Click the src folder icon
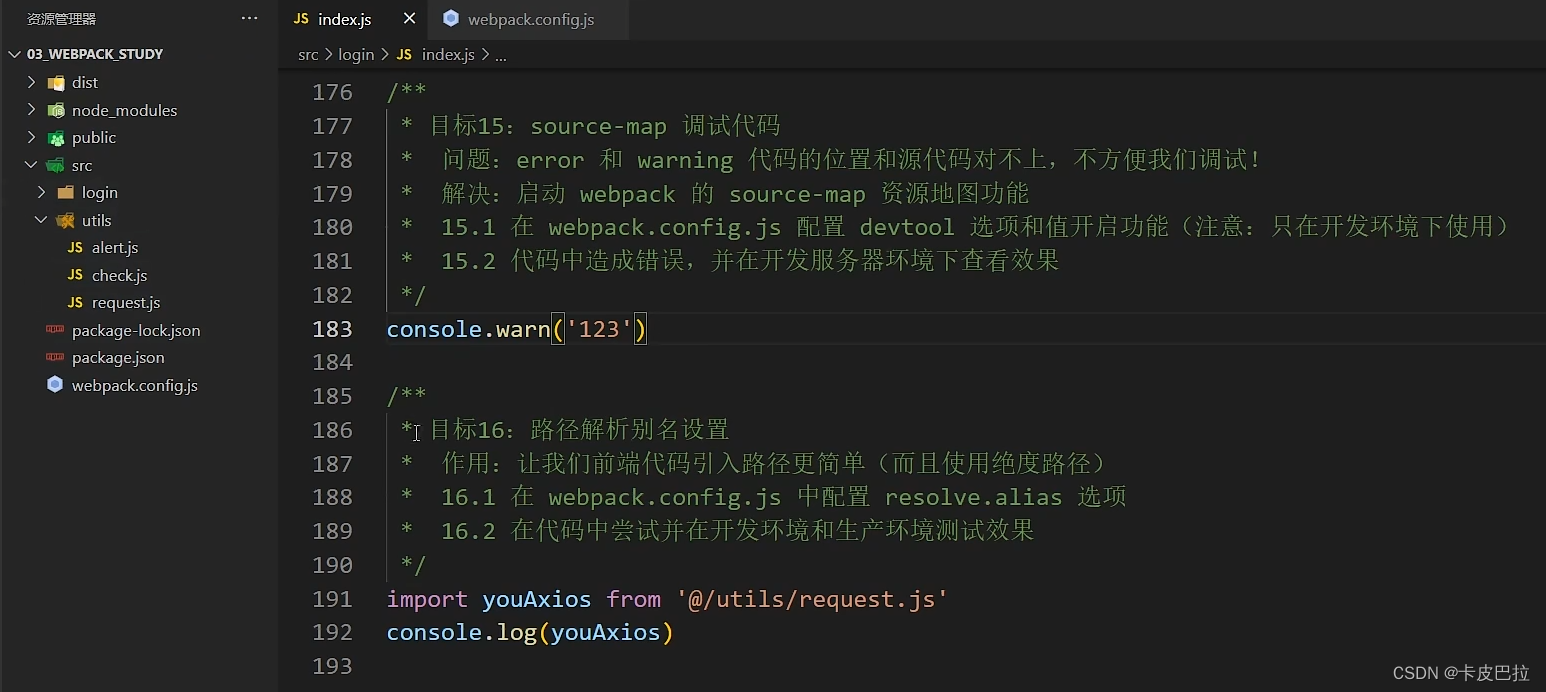This screenshot has width=1546, height=692. (x=56, y=165)
